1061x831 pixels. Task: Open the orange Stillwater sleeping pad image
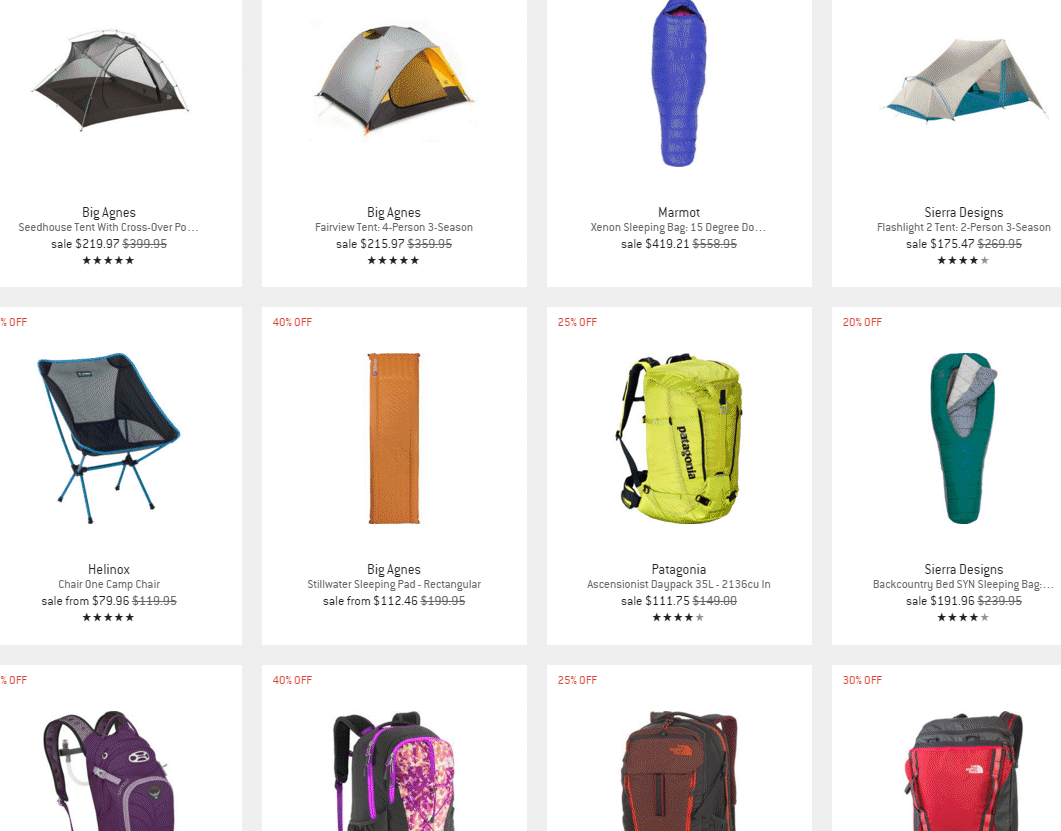click(x=394, y=438)
